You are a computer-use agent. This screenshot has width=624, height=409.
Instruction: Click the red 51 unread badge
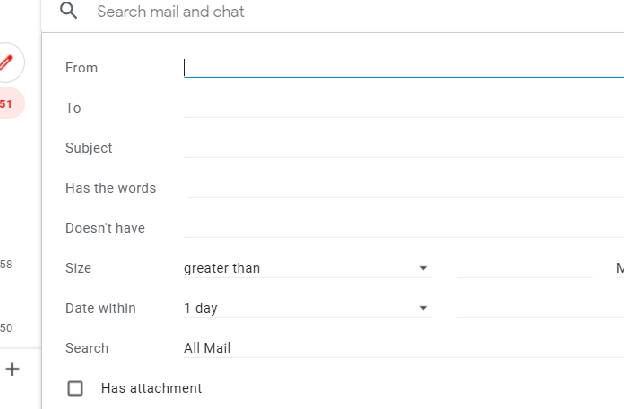point(7,103)
